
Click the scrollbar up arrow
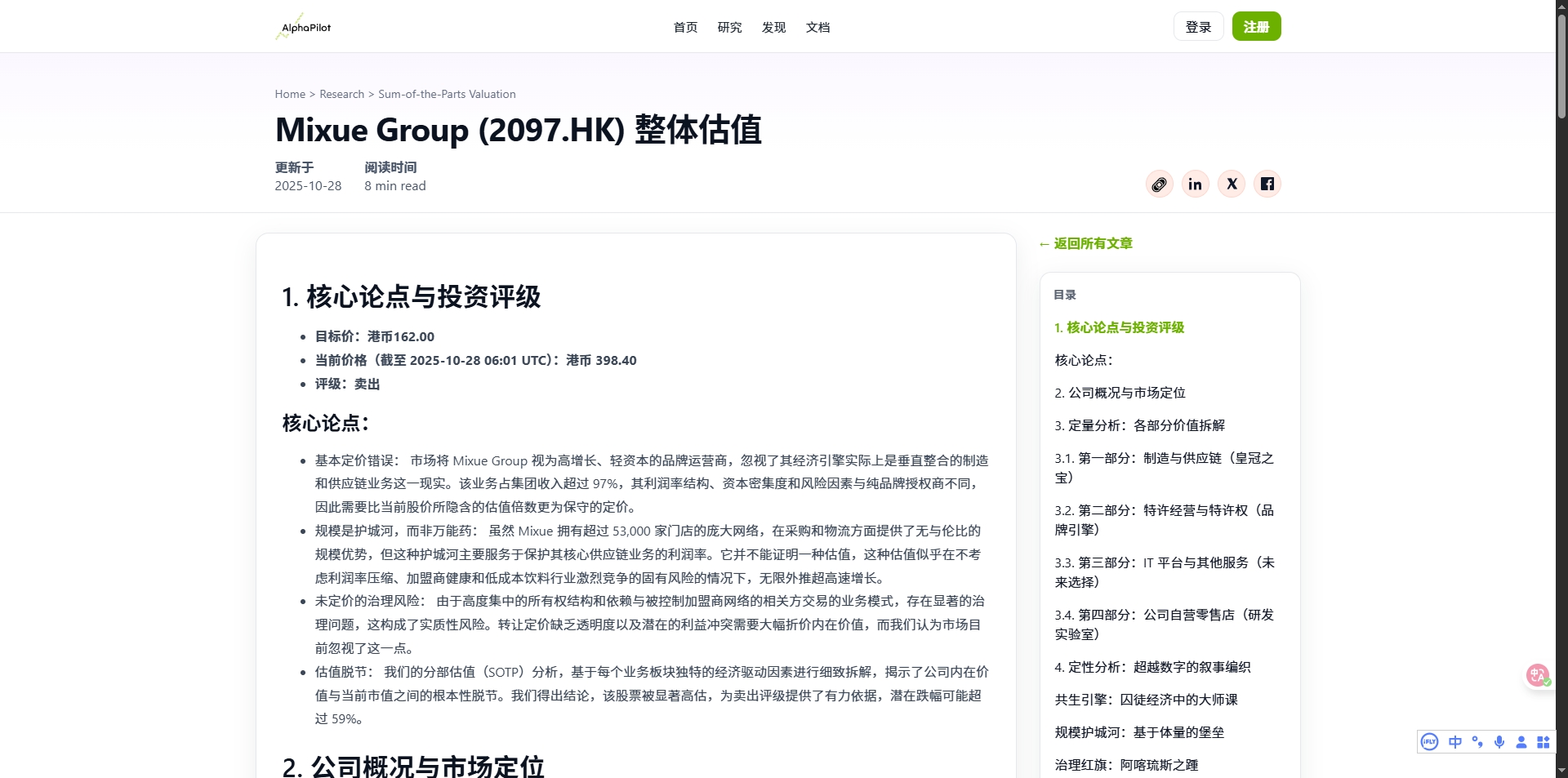tap(1561, 7)
